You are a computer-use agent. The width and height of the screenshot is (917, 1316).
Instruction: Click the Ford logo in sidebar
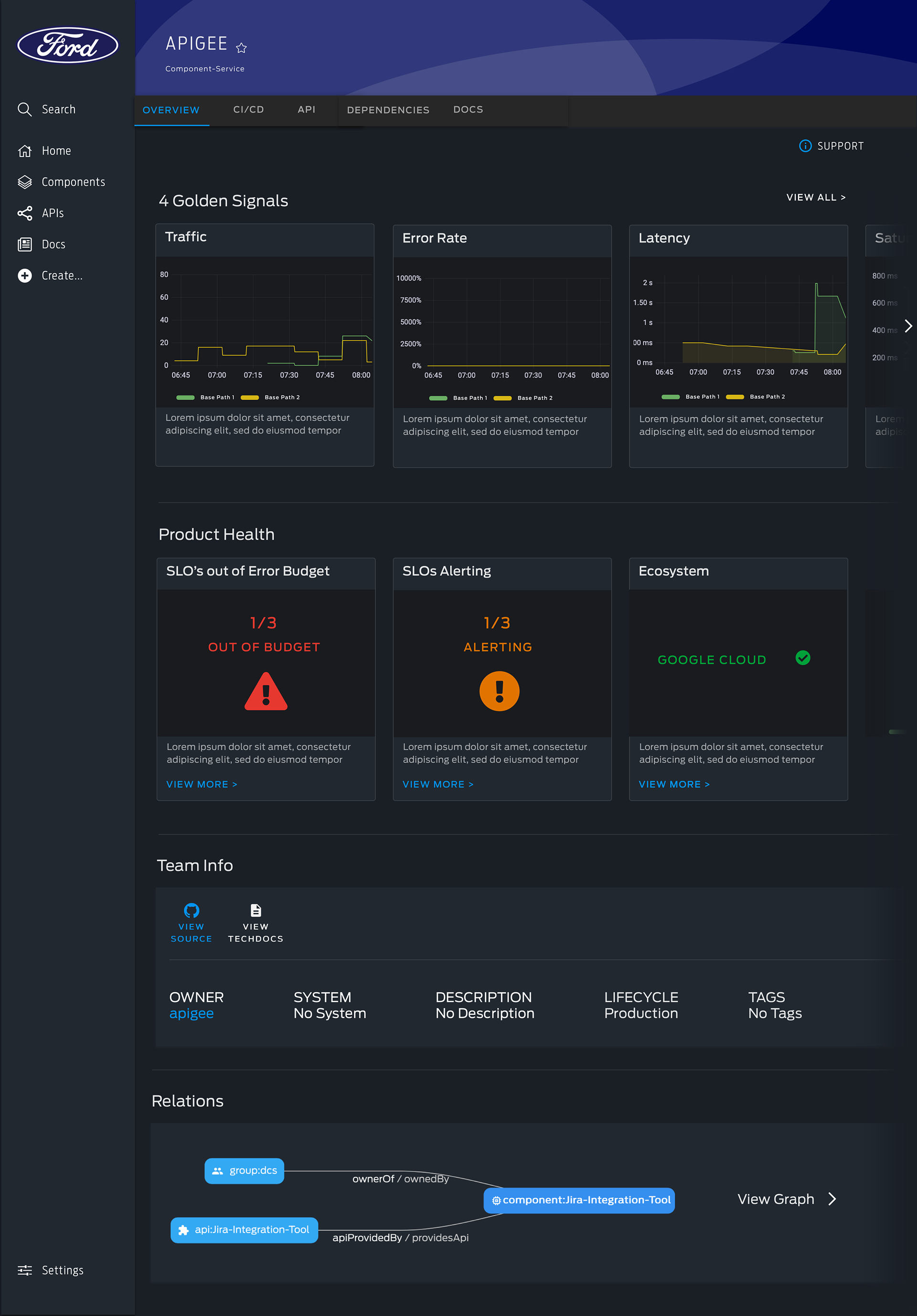coord(68,45)
